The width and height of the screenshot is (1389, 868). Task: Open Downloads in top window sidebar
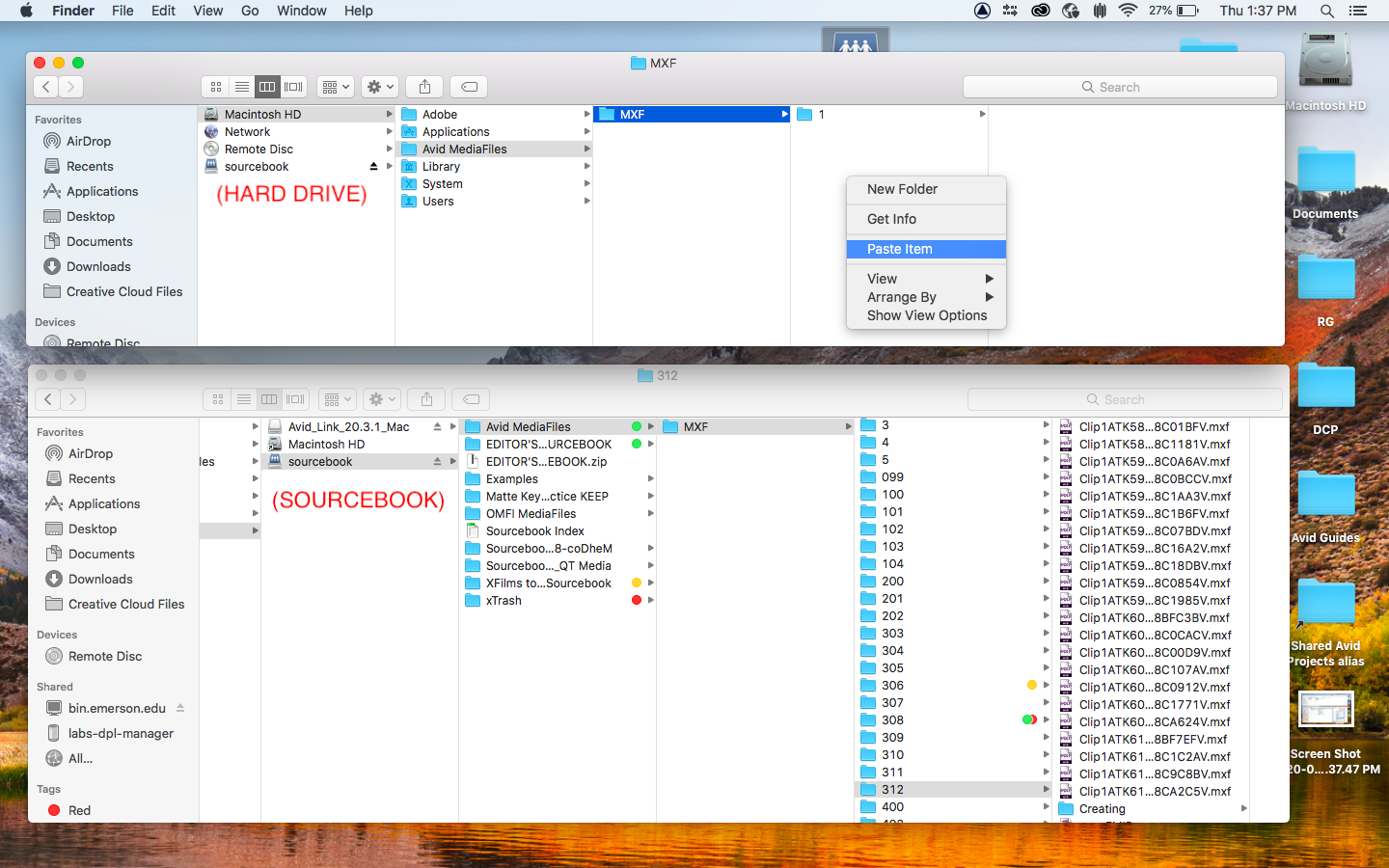tap(87, 266)
